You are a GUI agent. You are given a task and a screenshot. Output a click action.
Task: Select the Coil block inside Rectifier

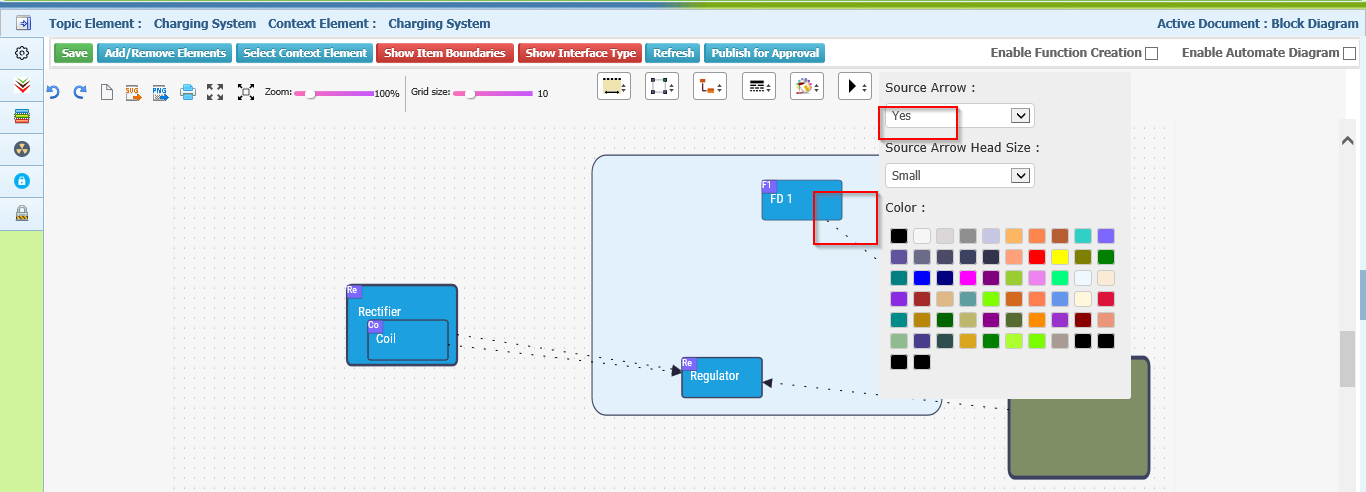point(407,339)
